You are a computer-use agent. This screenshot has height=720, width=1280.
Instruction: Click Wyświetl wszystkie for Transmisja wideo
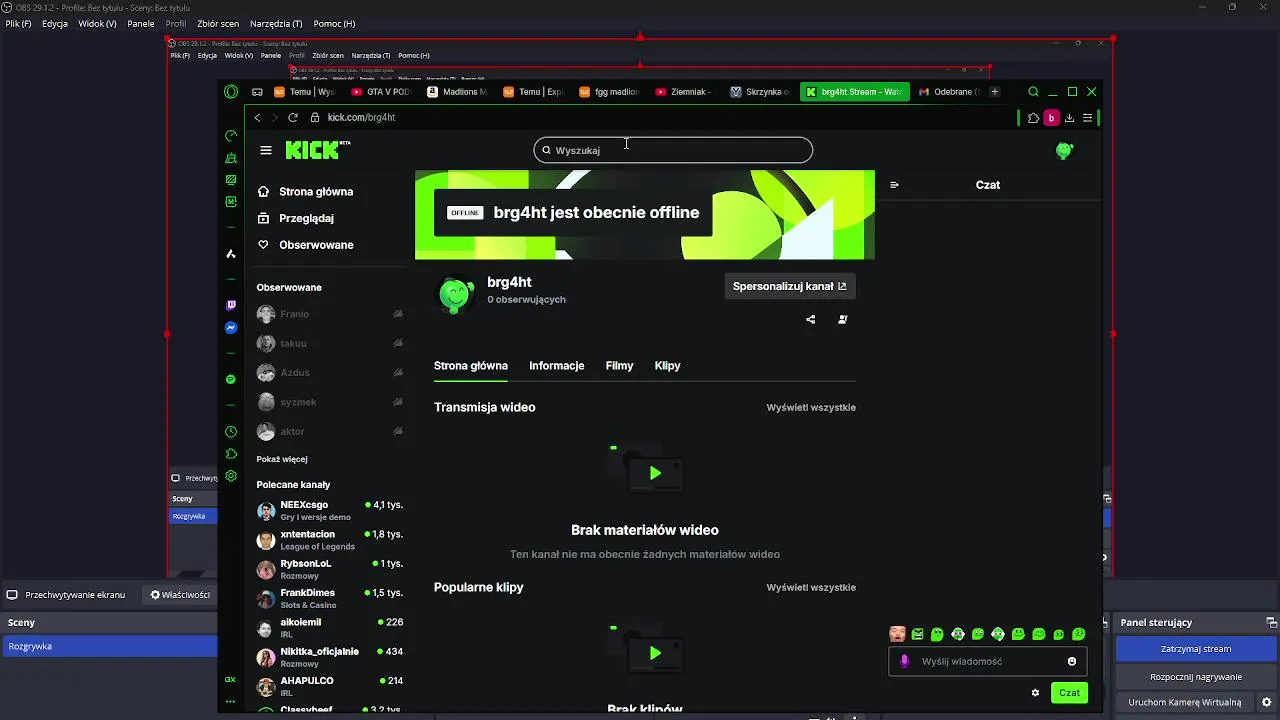811,407
